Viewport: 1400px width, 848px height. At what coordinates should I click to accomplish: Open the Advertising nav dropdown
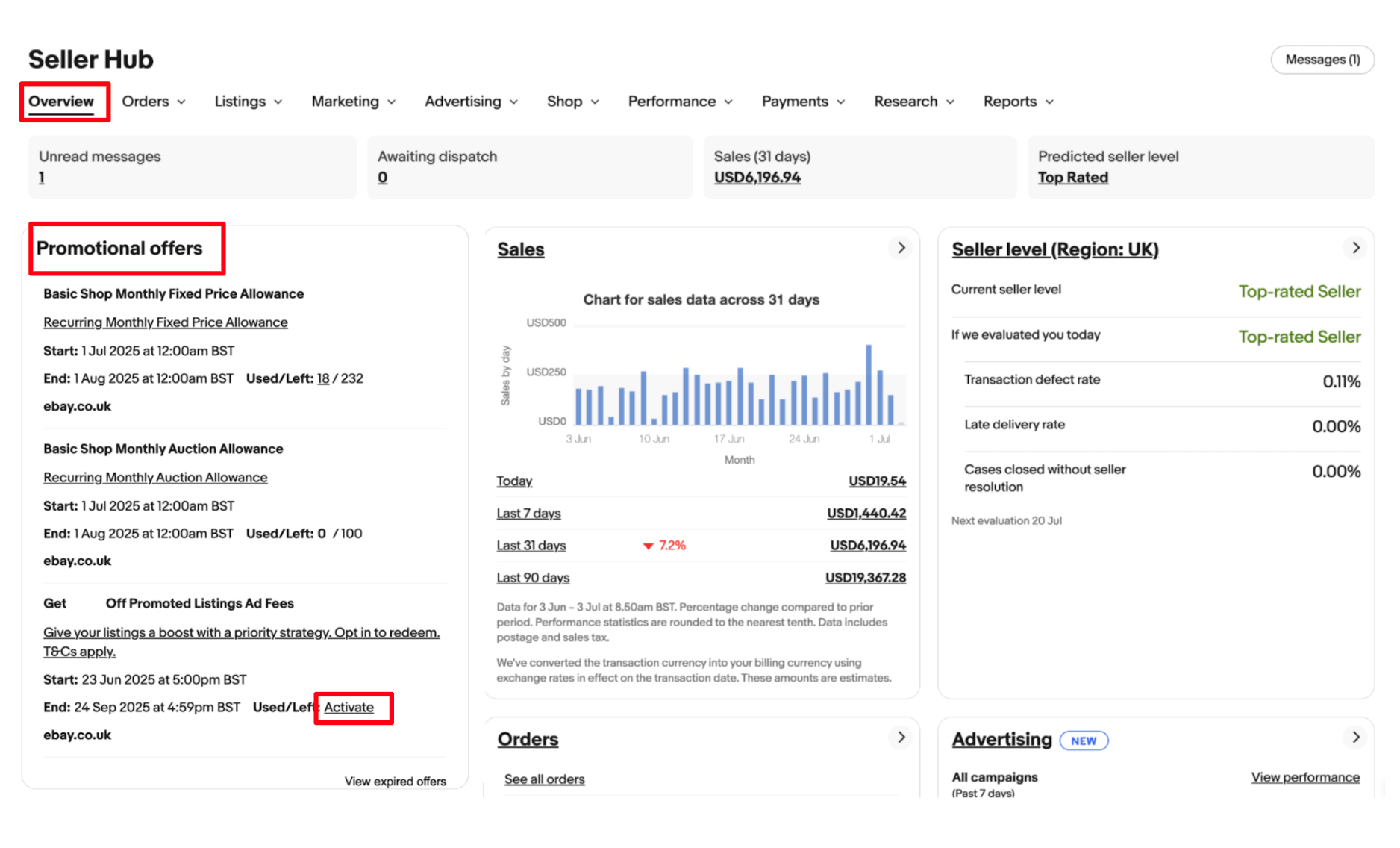[472, 102]
